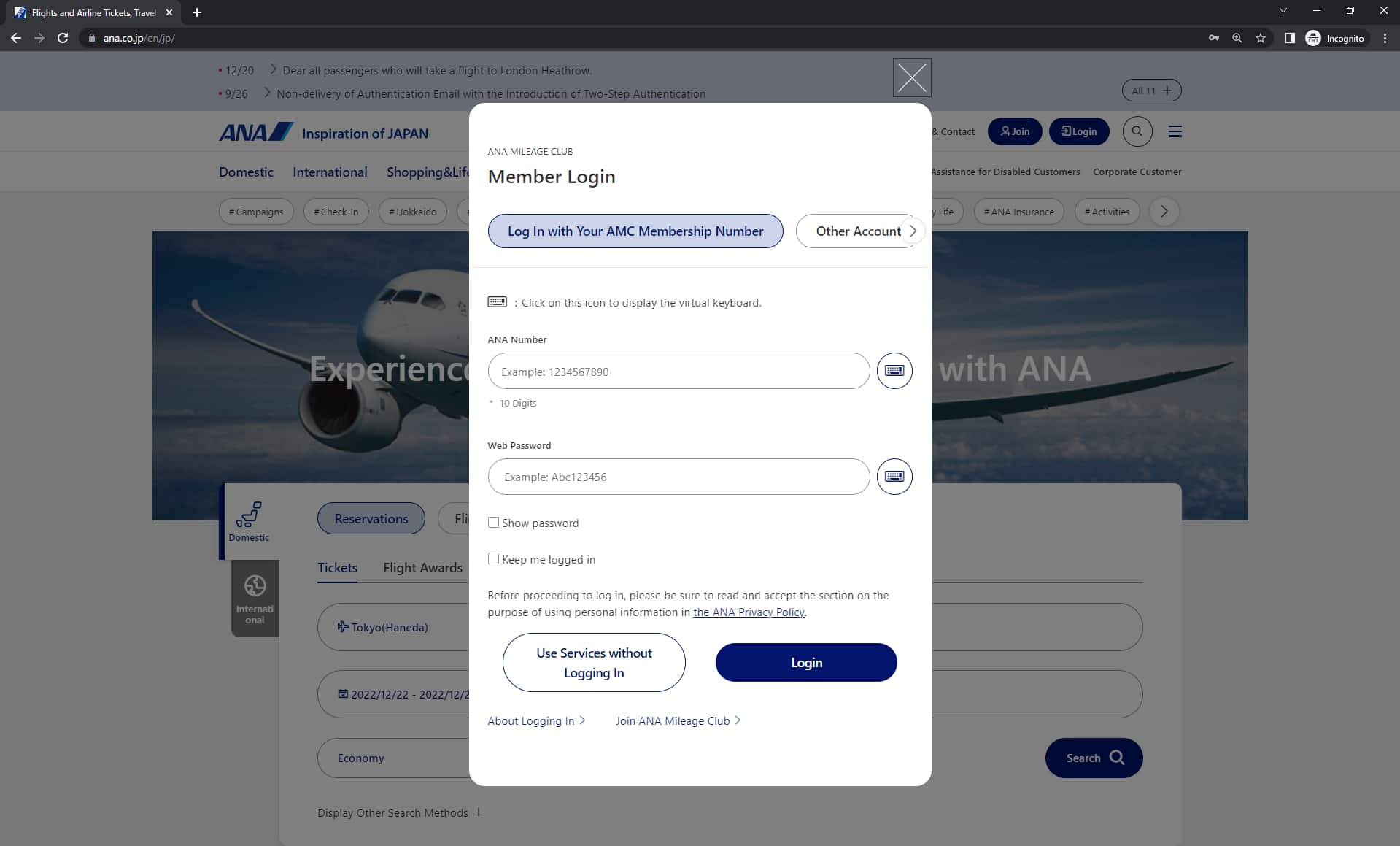1400x846 pixels.
Task: Open the hamburger menu icon
Action: (1175, 131)
